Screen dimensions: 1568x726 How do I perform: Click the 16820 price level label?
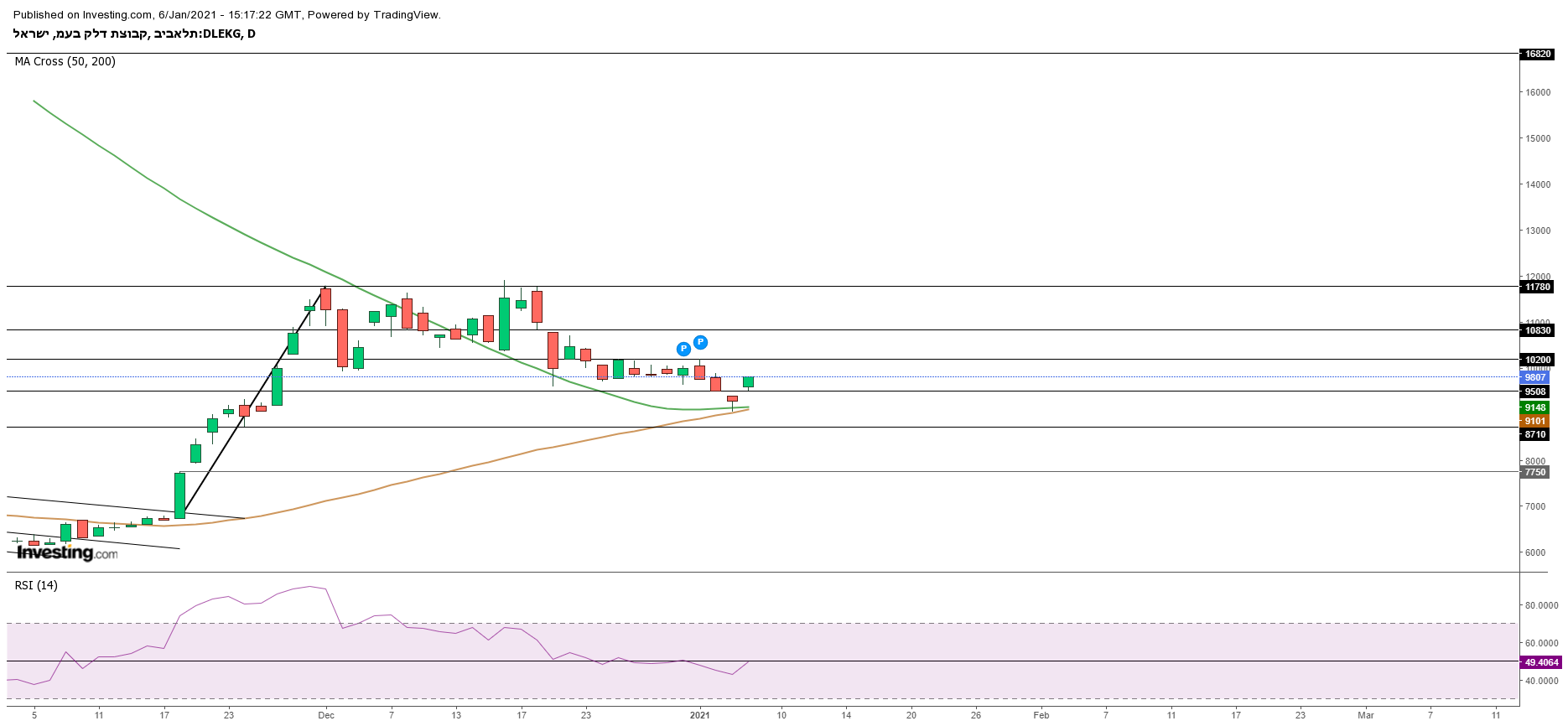click(x=1537, y=54)
